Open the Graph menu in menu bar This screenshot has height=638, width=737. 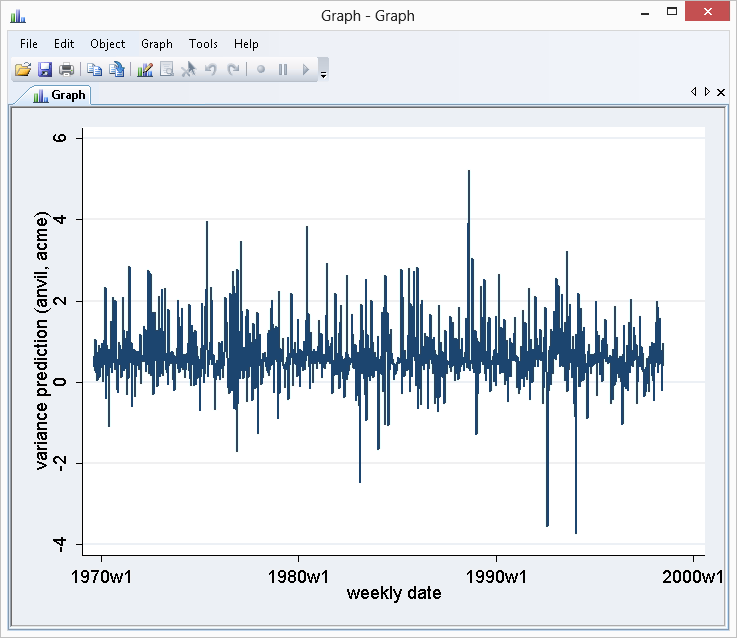tap(157, 44)
